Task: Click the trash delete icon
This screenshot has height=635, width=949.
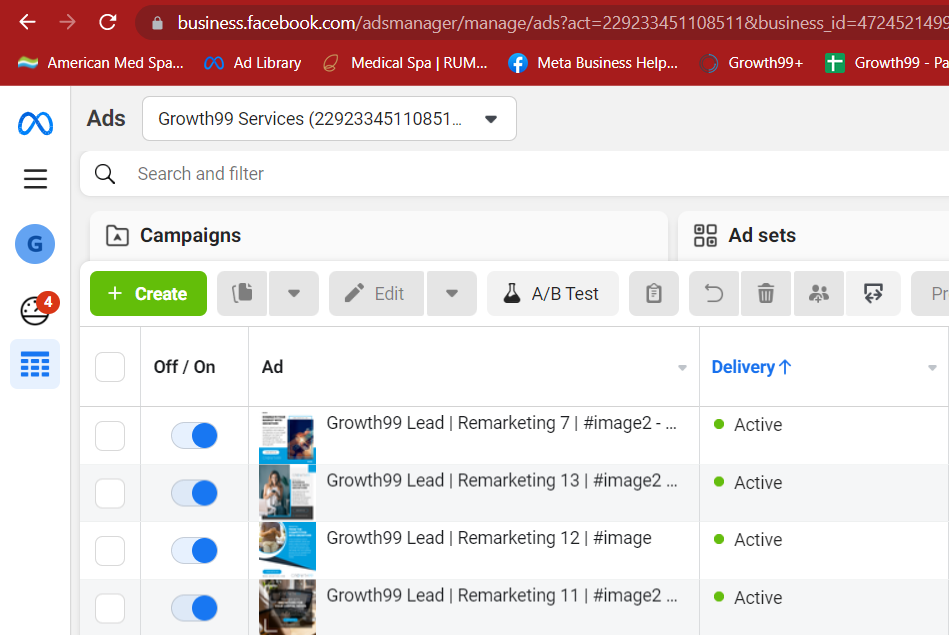Action: coord(766,294)
